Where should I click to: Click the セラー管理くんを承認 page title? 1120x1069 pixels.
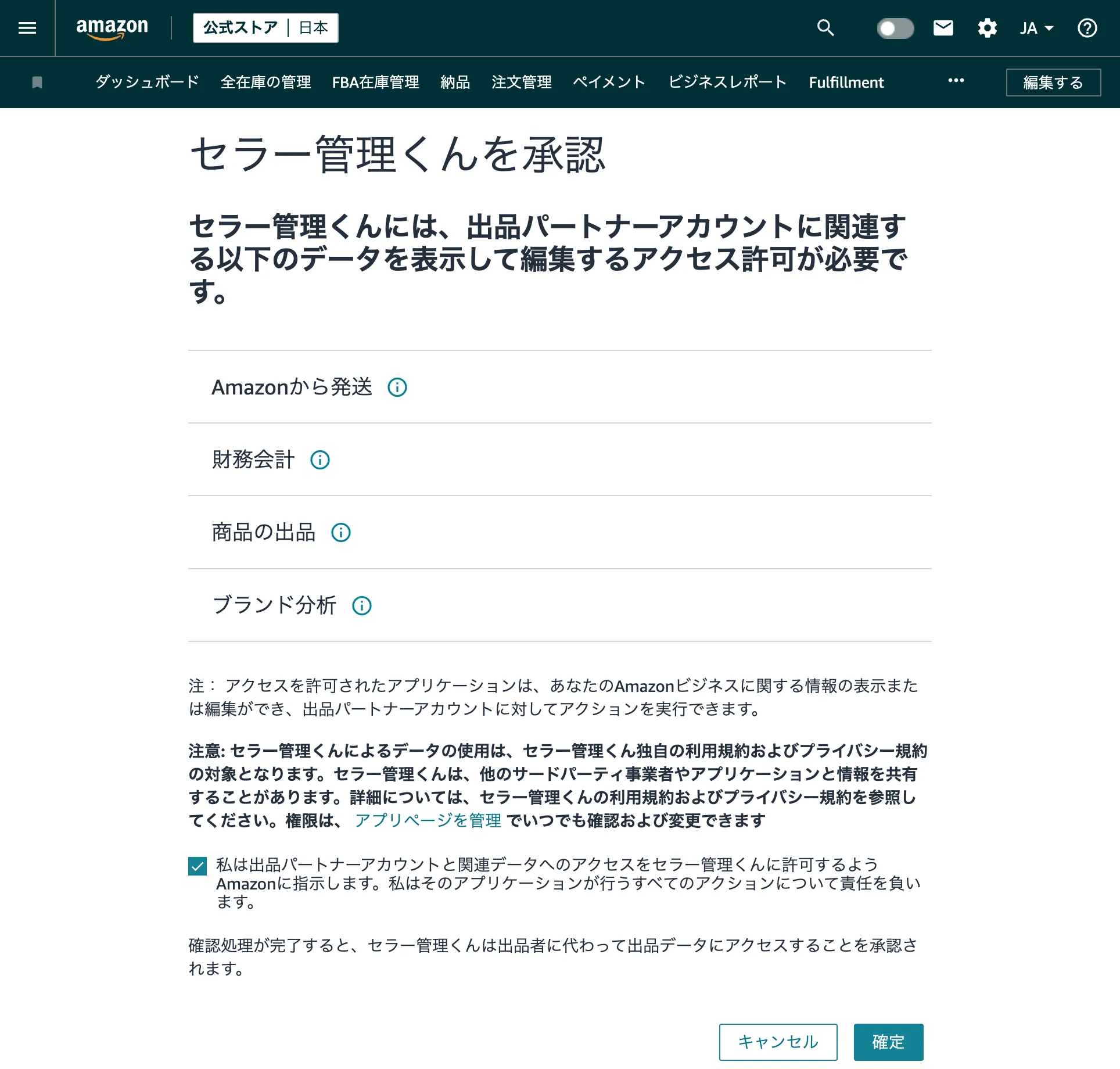398,155
